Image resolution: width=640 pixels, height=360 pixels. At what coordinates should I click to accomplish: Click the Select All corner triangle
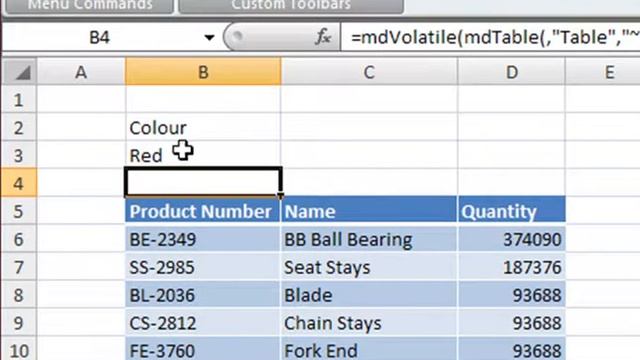coord(20,72)
